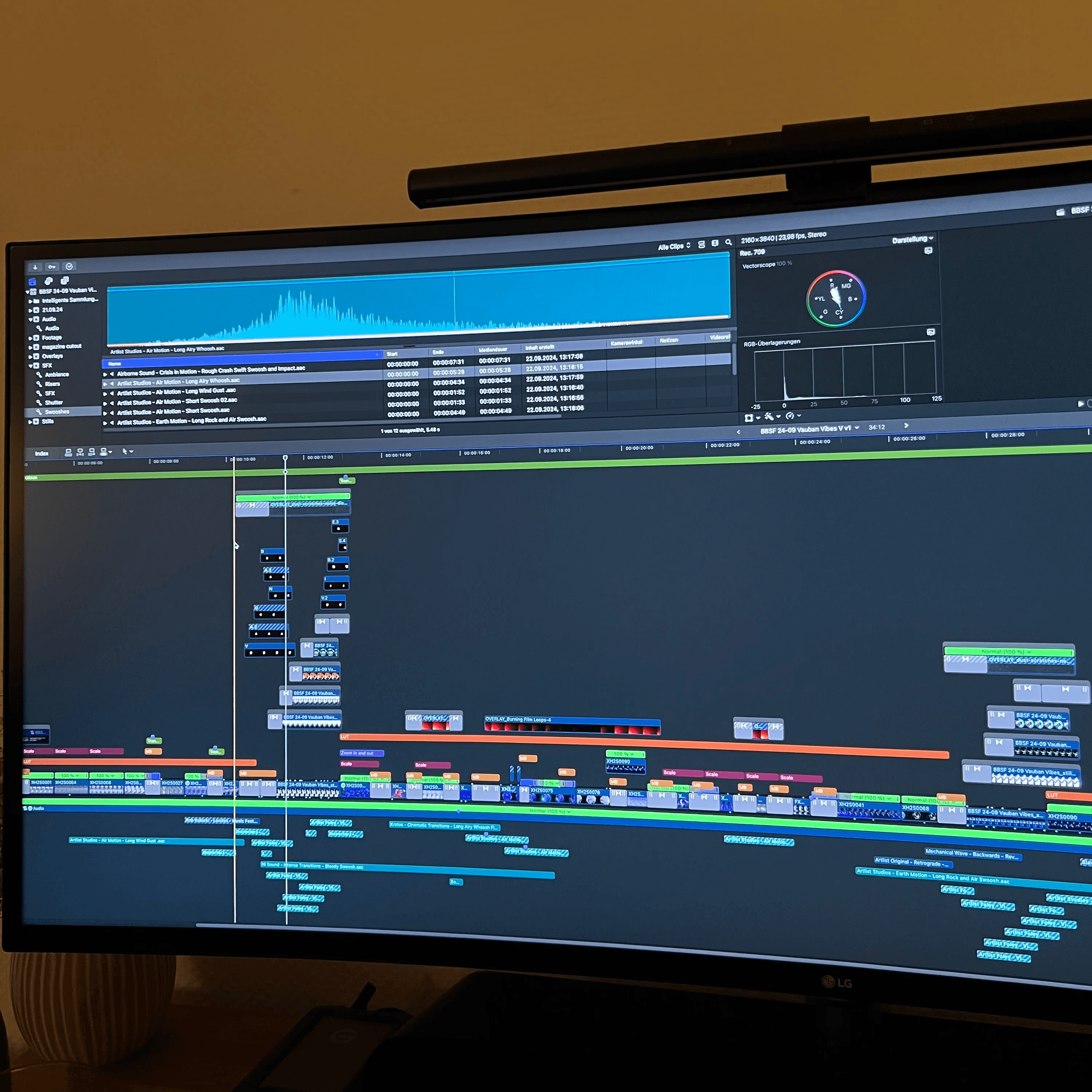
Task: Select the Swooshes keyword collection
Action: [56, 412]
